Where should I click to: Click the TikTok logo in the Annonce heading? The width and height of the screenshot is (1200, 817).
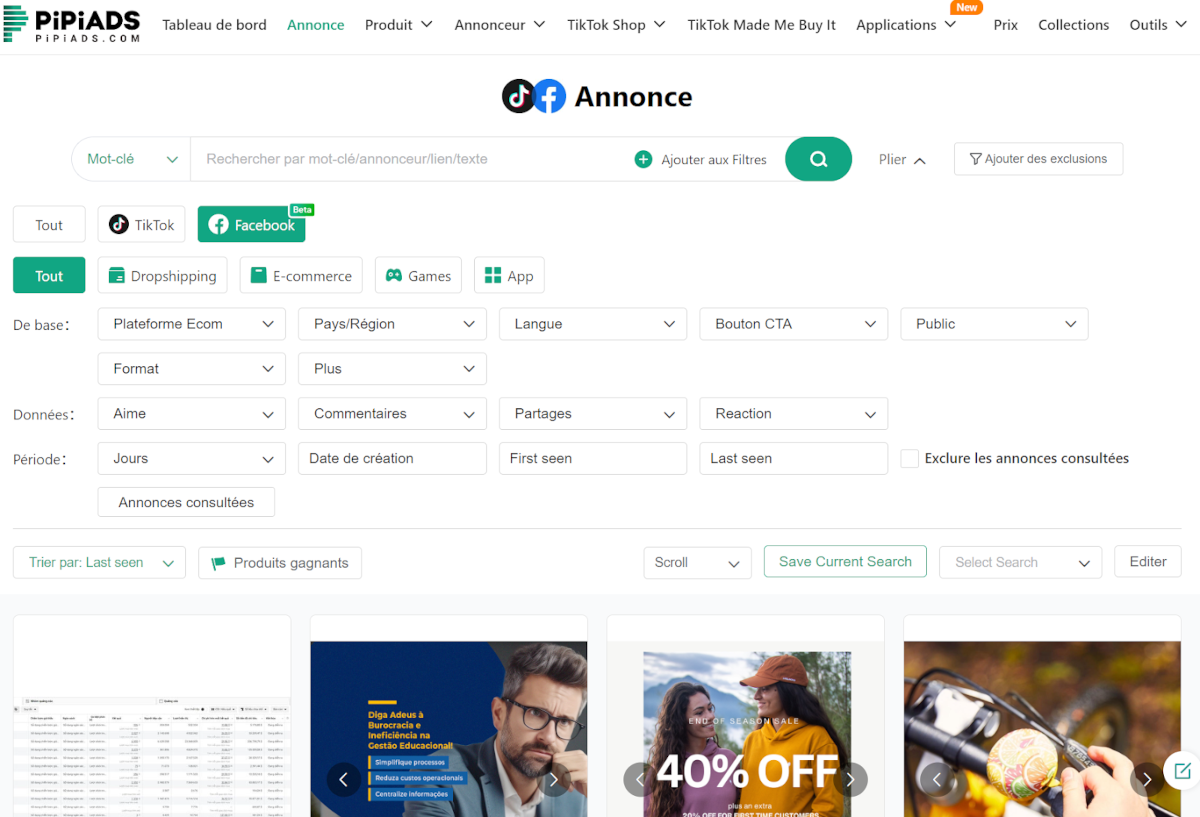point(518,96)
